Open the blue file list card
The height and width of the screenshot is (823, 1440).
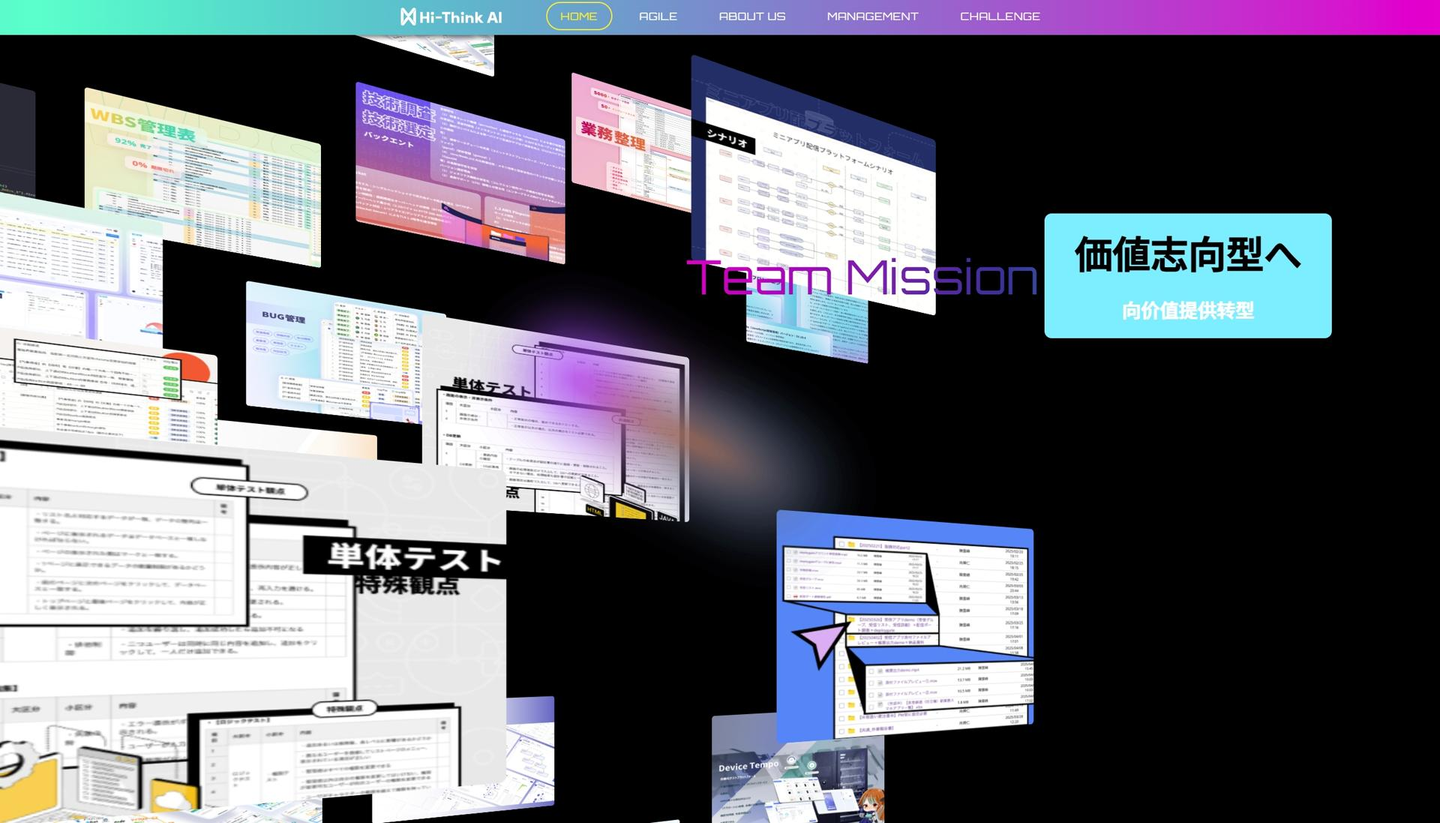905,627
